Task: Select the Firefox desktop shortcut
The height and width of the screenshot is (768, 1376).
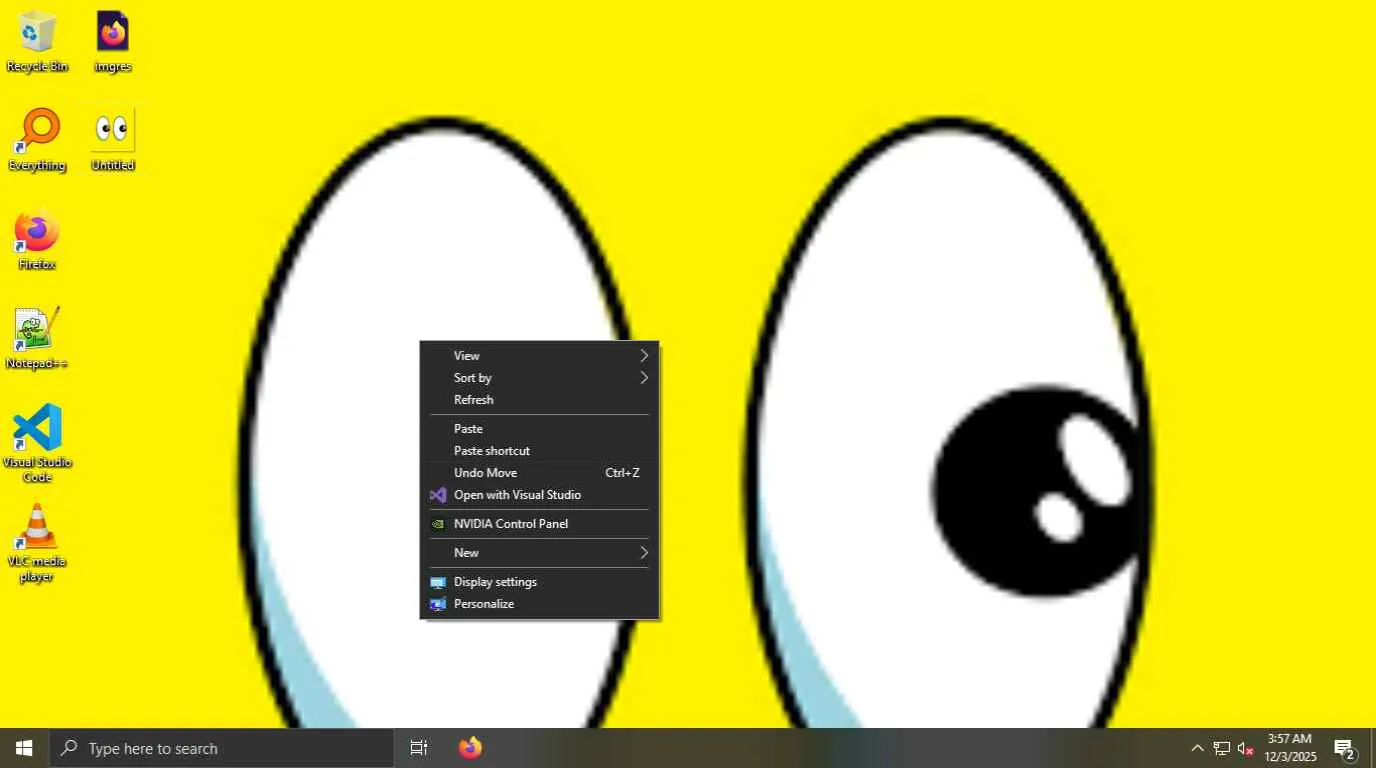Action: coord(38,240)
